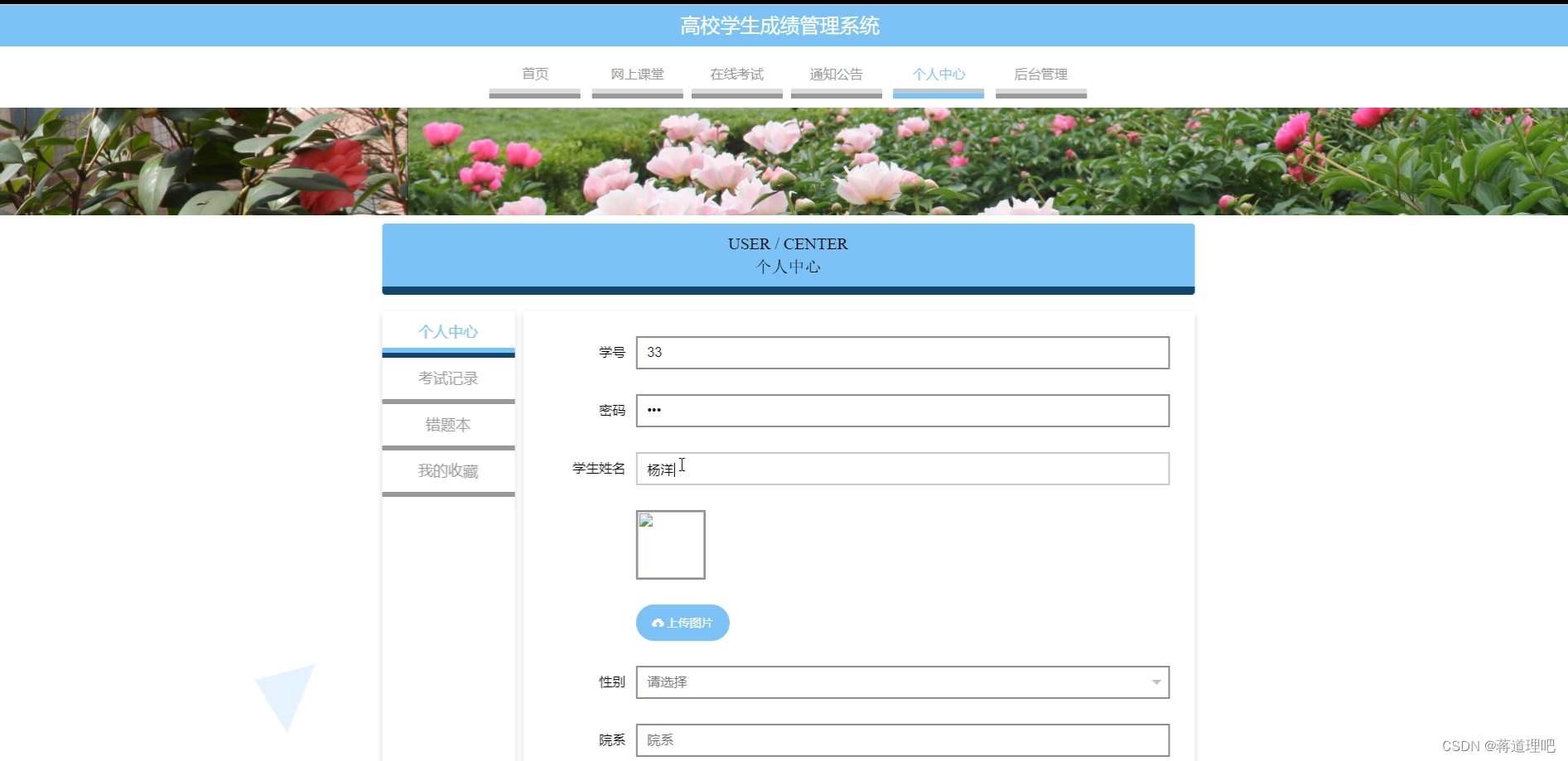Switch to the 通知公告 tab
This screenshot has width=1568, height=761.
pos(836,75)
